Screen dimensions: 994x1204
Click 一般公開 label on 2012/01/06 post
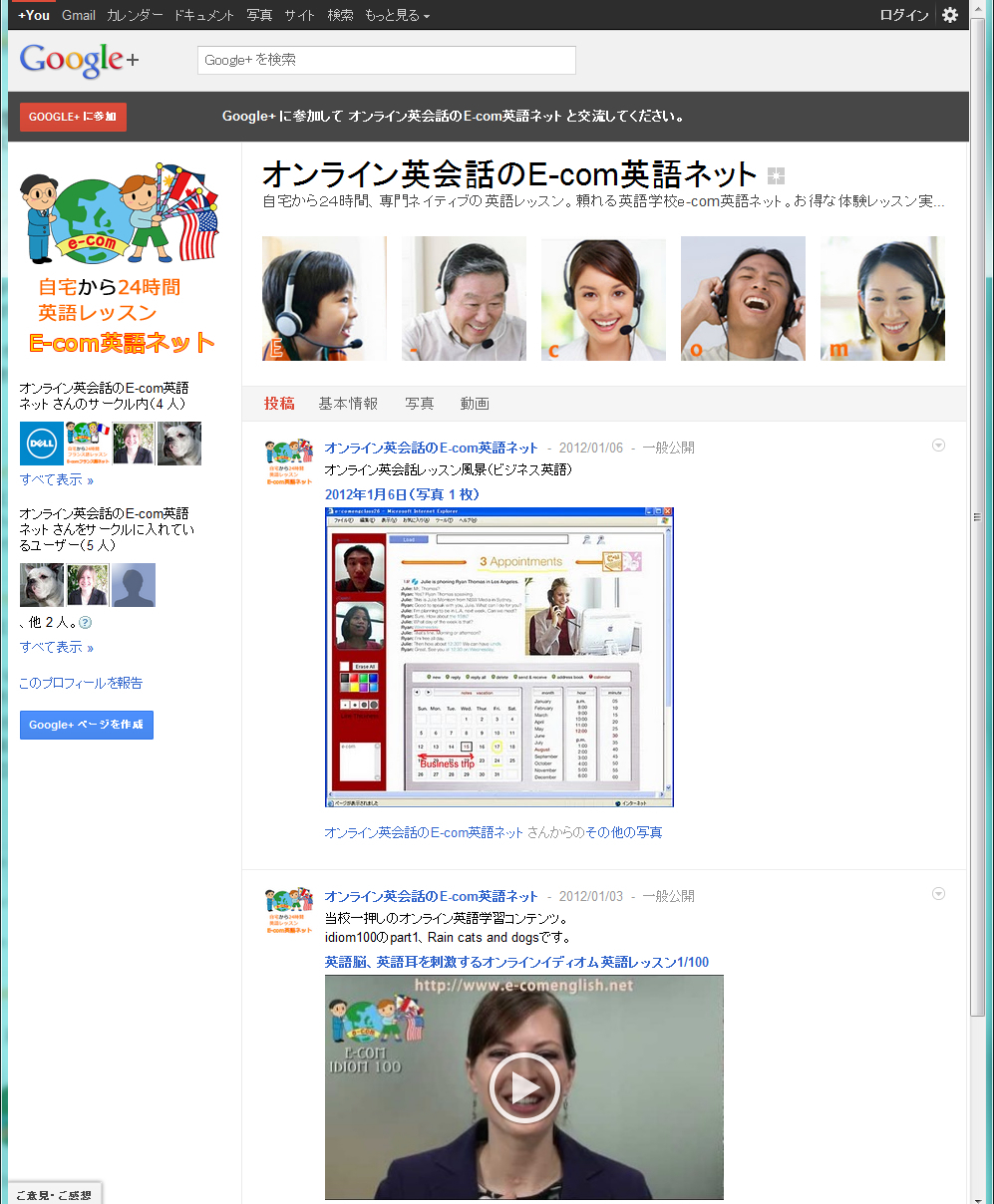pos(668,448)
